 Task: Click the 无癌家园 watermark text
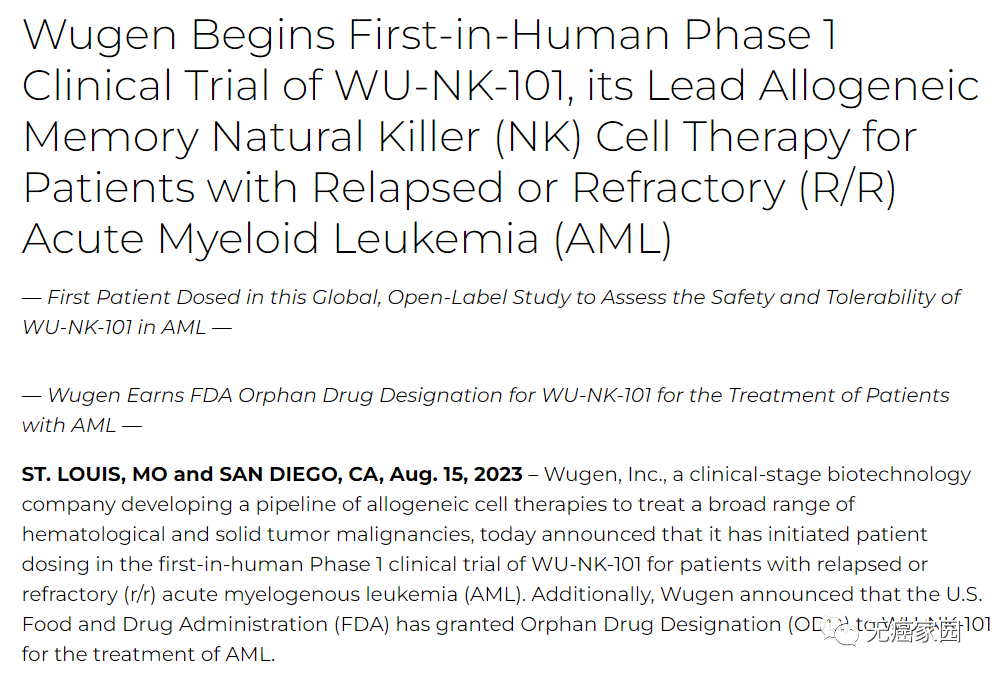tap(913, 632)
